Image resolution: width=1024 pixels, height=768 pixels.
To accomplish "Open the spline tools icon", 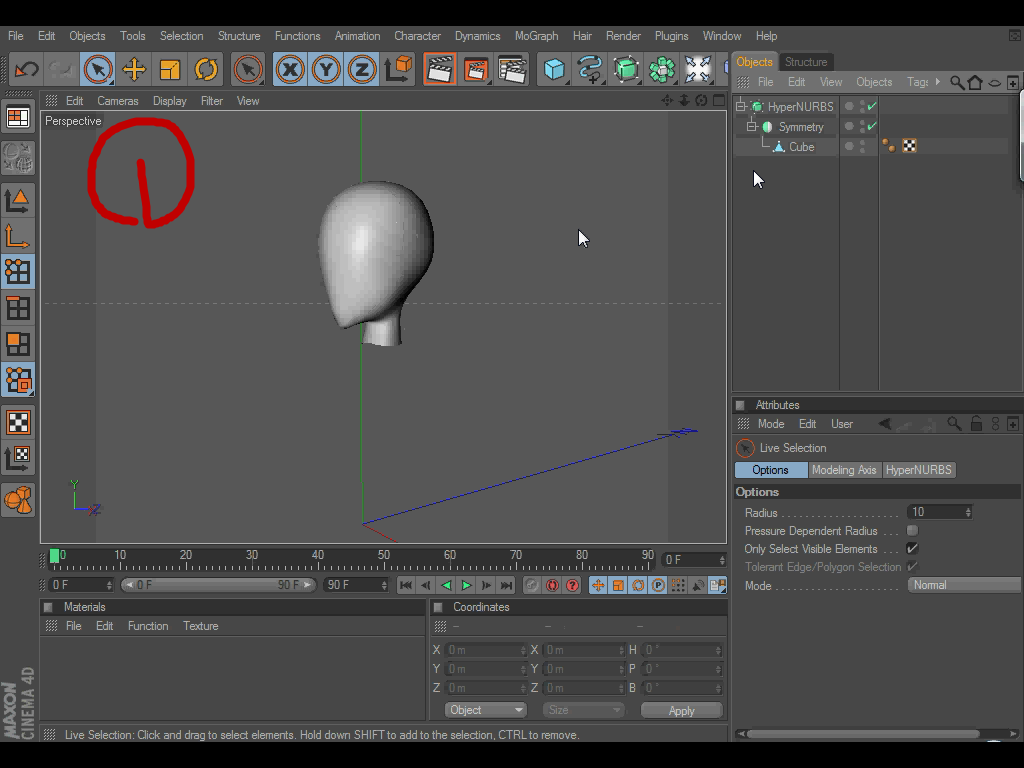I will [x=590, y=69].
